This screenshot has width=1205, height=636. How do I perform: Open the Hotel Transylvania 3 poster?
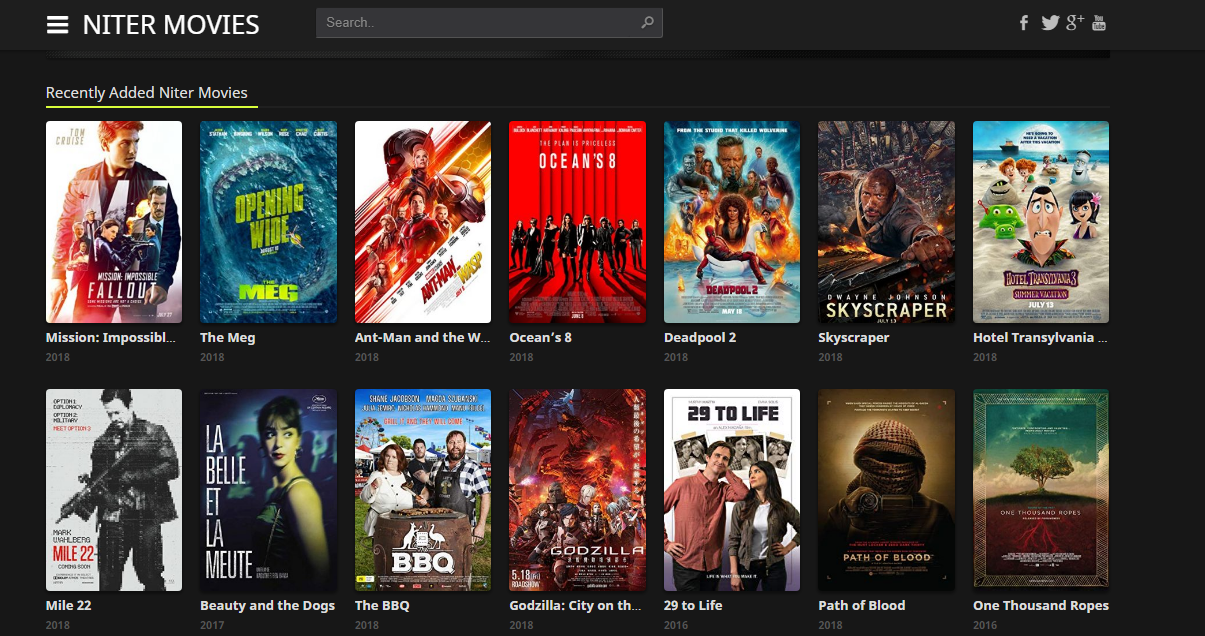tap(1041, 222)
